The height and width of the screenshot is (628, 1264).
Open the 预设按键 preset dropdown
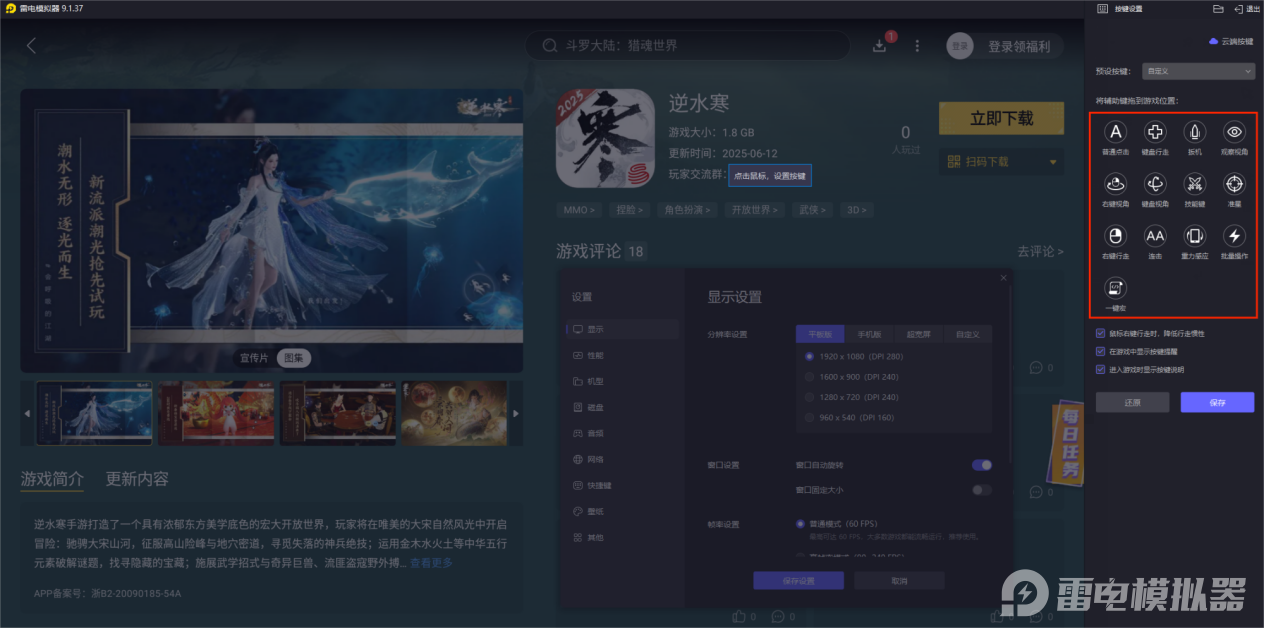1197,70
